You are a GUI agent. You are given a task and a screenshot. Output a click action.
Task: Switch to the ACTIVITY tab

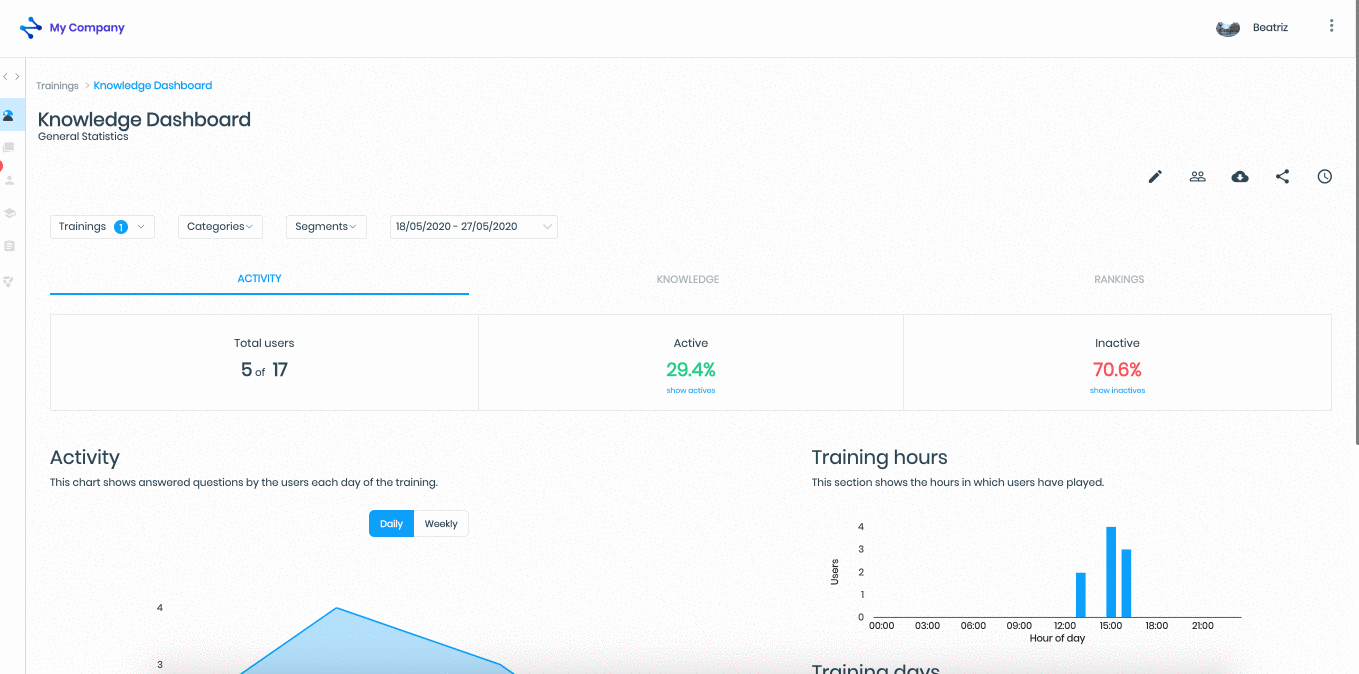coord(259,279)
